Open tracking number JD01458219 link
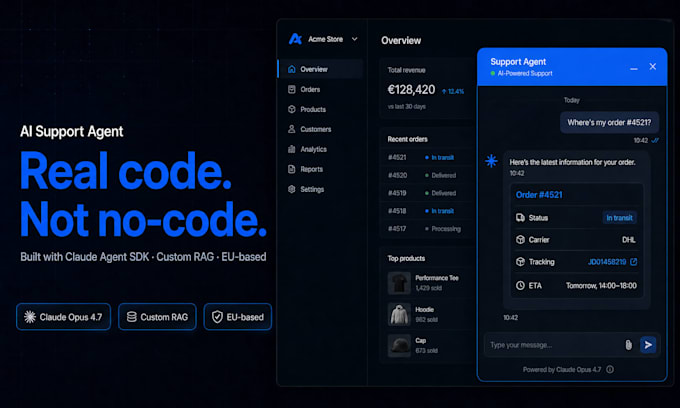Viewport: 680px width, 408px height. (x=607, y=262)
